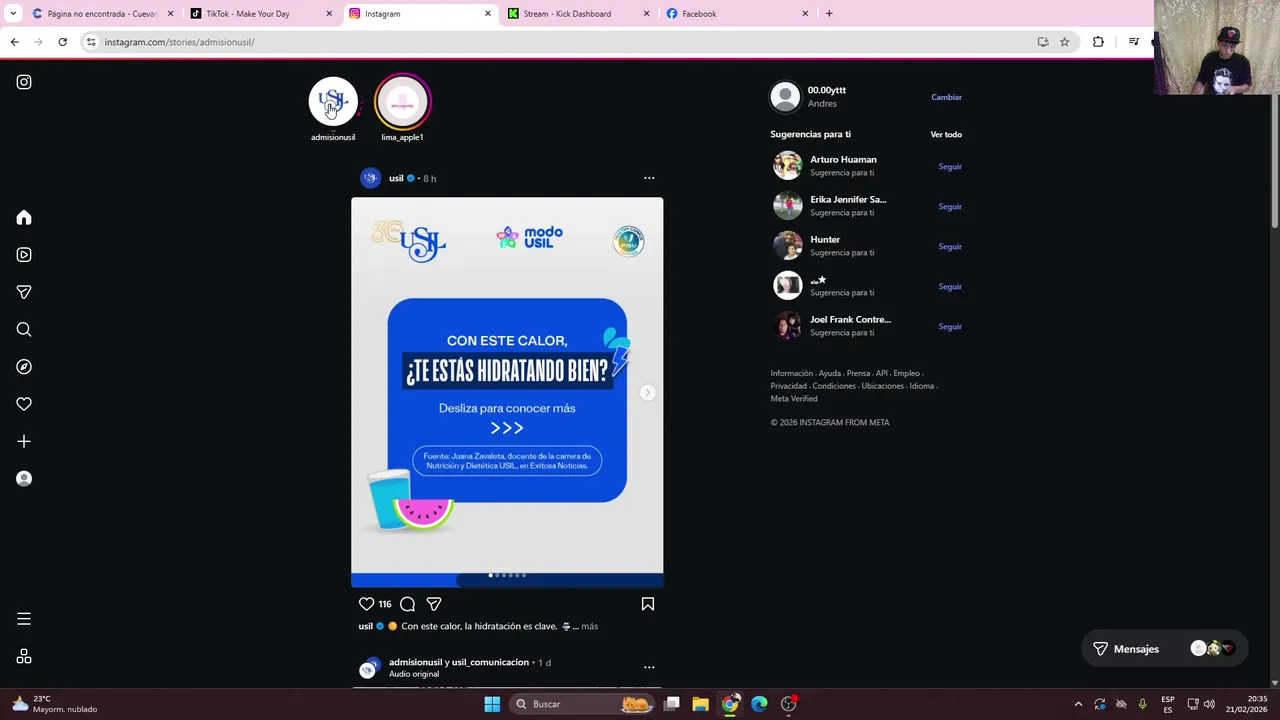The height and width of the screenshot is (720, 1280).
Task: Open options menu of admisionusil post
Action: click(649, 667)
